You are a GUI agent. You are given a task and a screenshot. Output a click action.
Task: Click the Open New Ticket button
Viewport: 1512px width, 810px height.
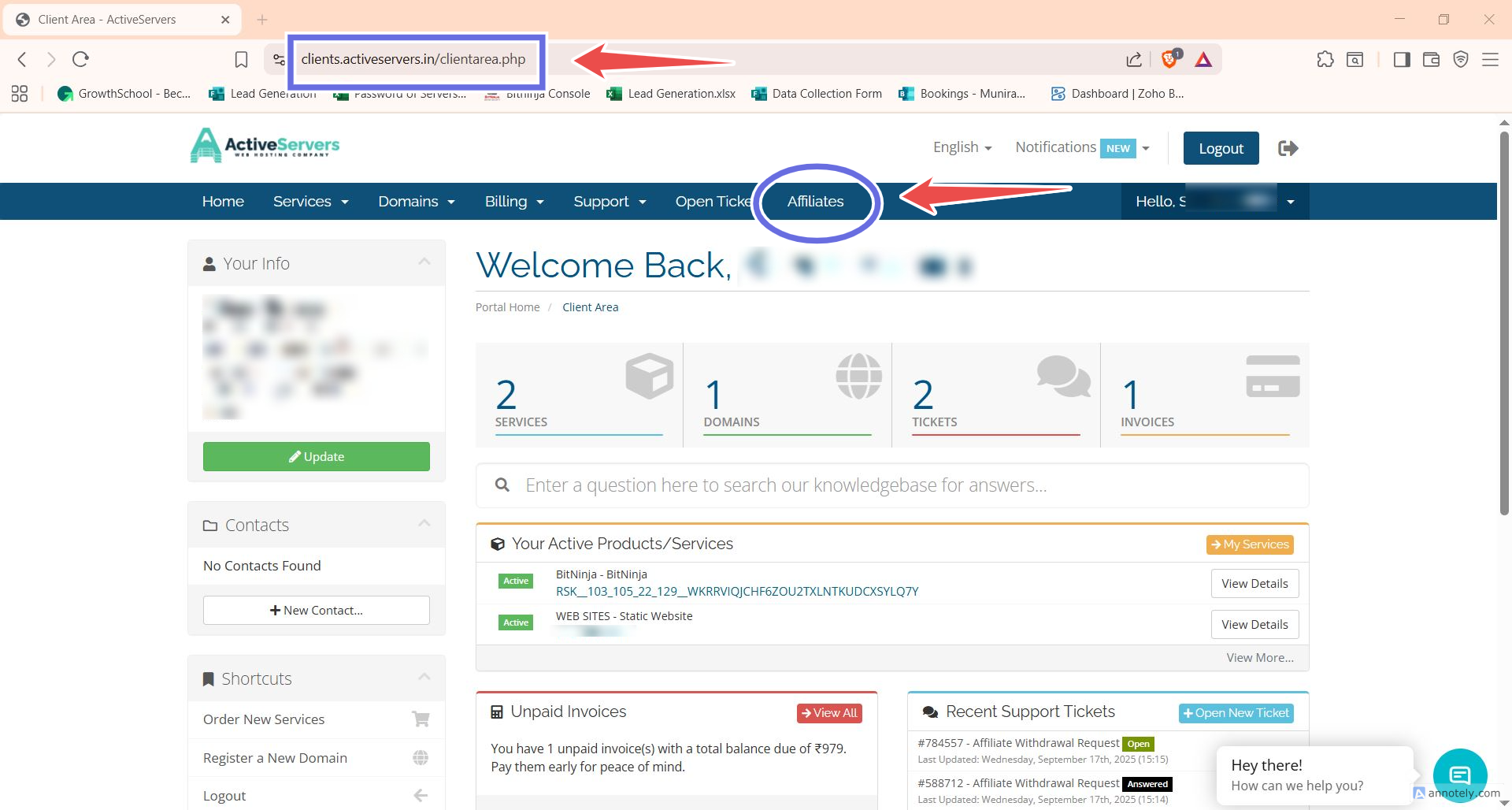[1236, 713]
